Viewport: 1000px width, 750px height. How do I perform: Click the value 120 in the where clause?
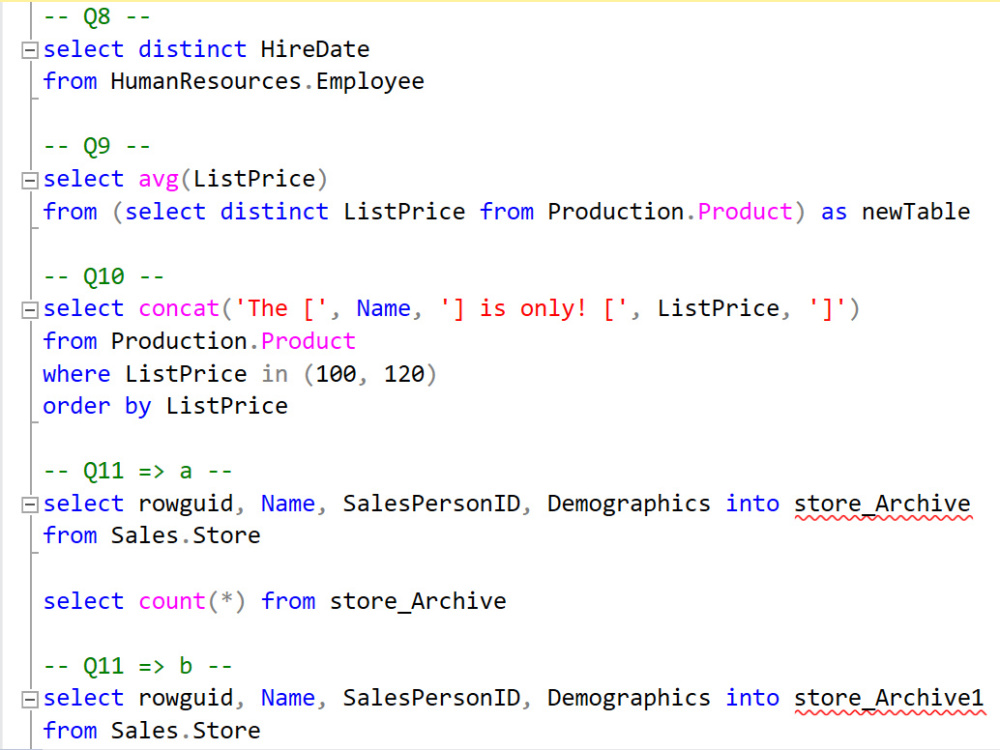[404, 374]
